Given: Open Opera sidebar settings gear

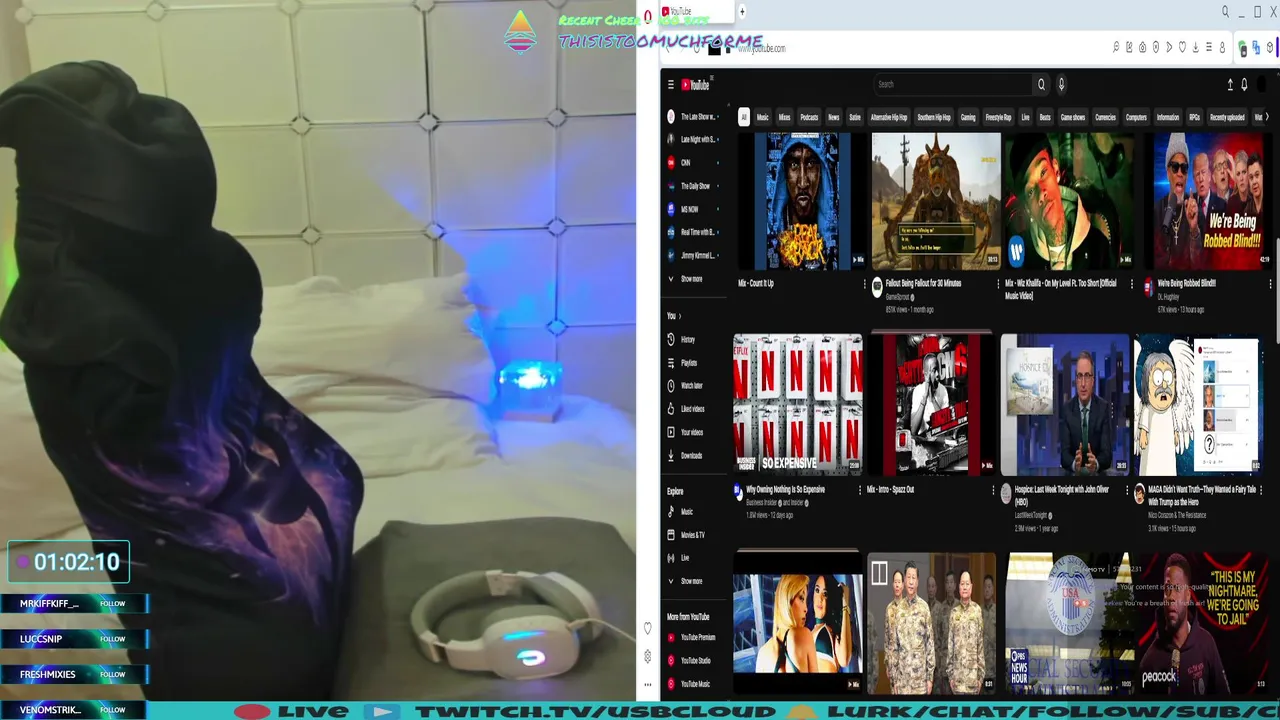Looking at the screenshot, I should tap(647, 657).
